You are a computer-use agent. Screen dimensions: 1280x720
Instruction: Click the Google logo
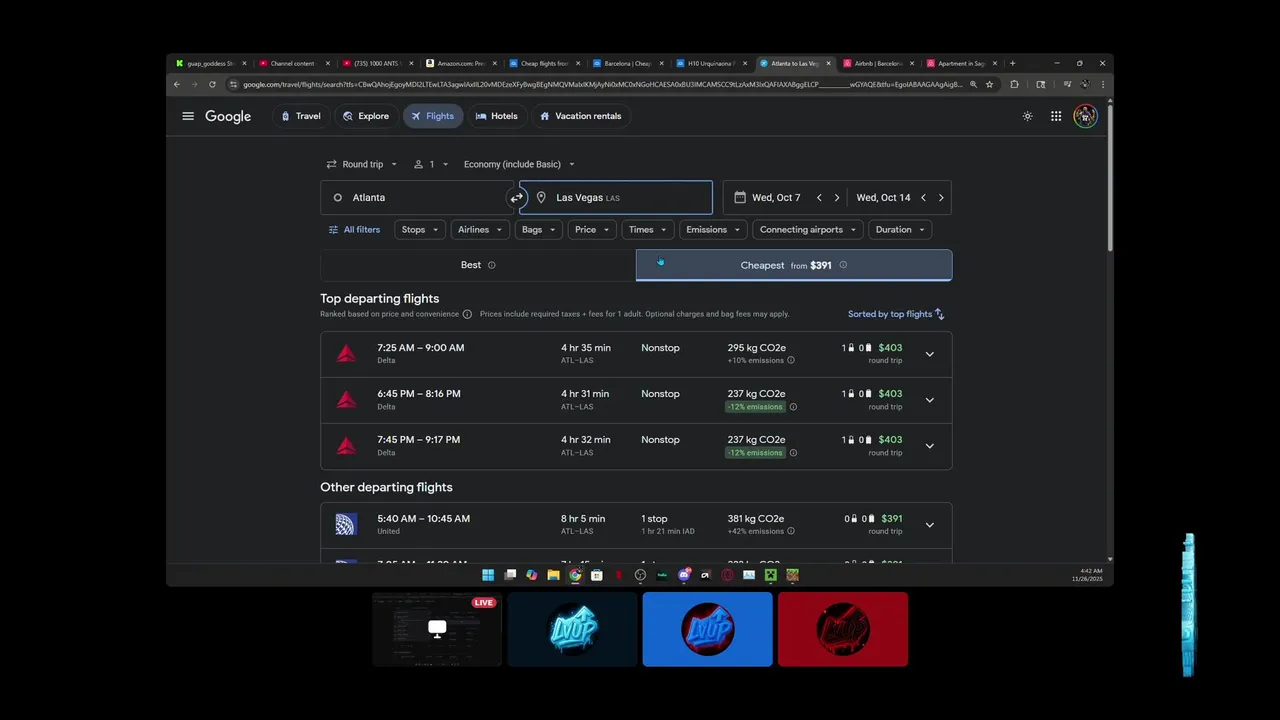[x=228, y=116]
